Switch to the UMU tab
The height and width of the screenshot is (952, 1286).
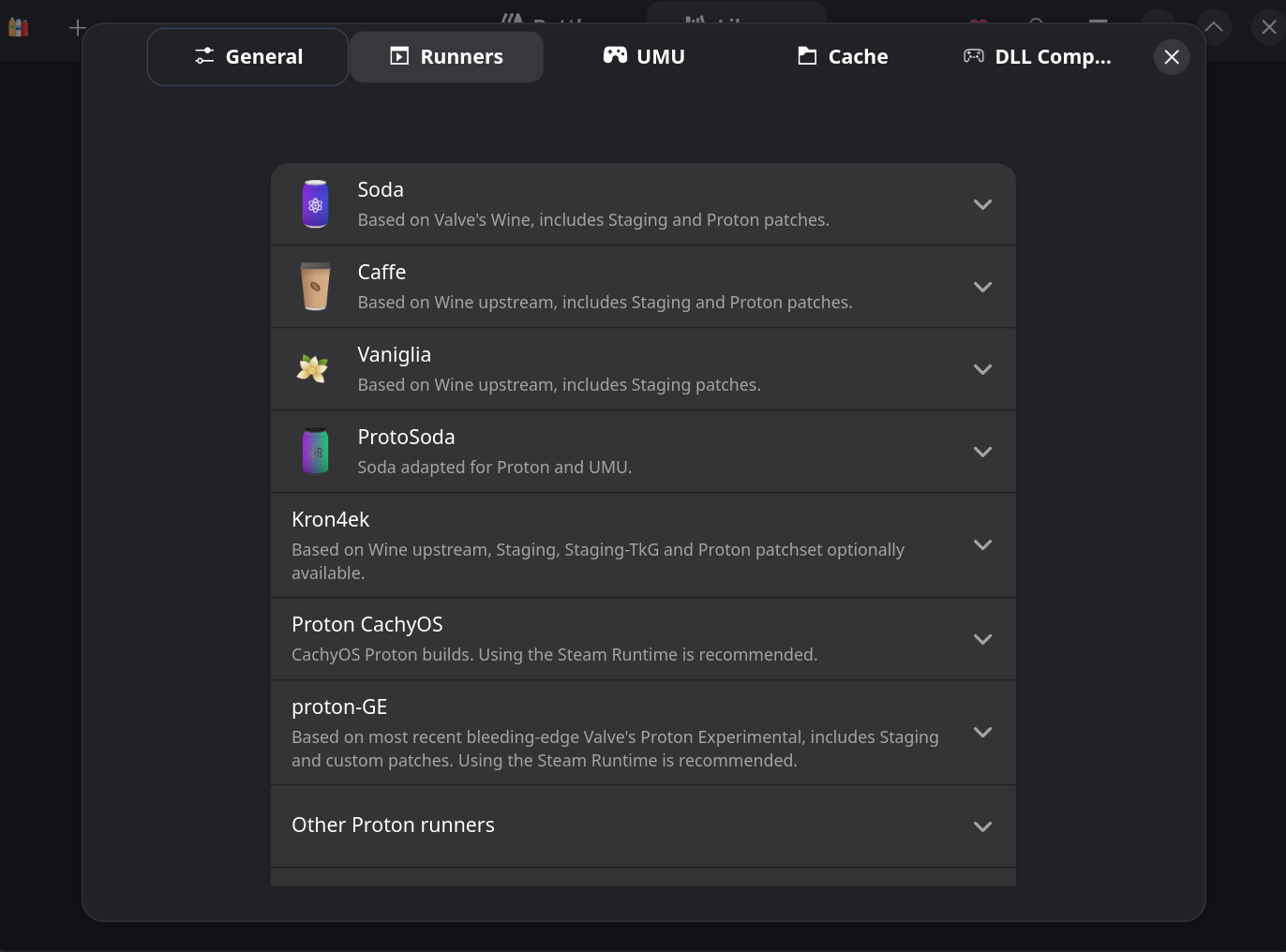click(x=644, y=56)
